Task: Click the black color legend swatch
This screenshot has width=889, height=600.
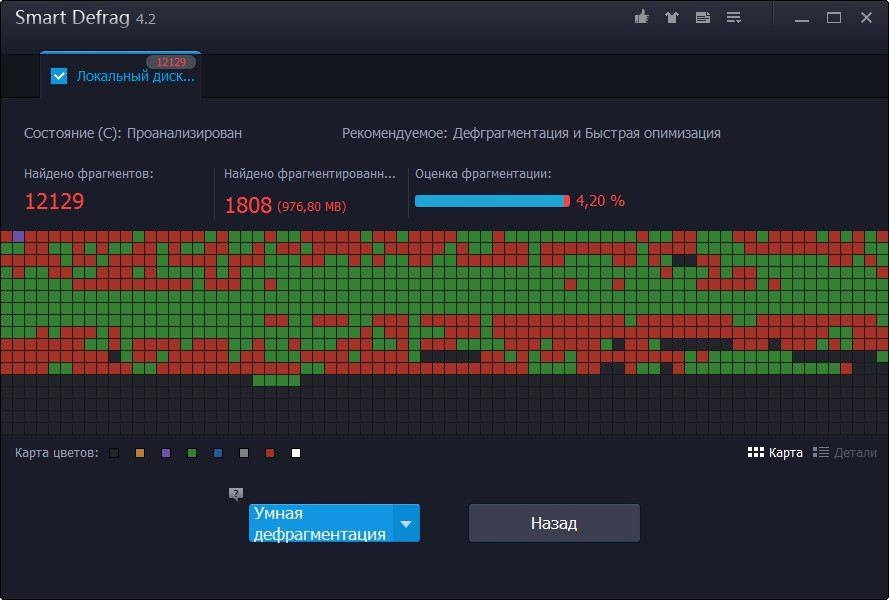Action: [x=114, y=453]
